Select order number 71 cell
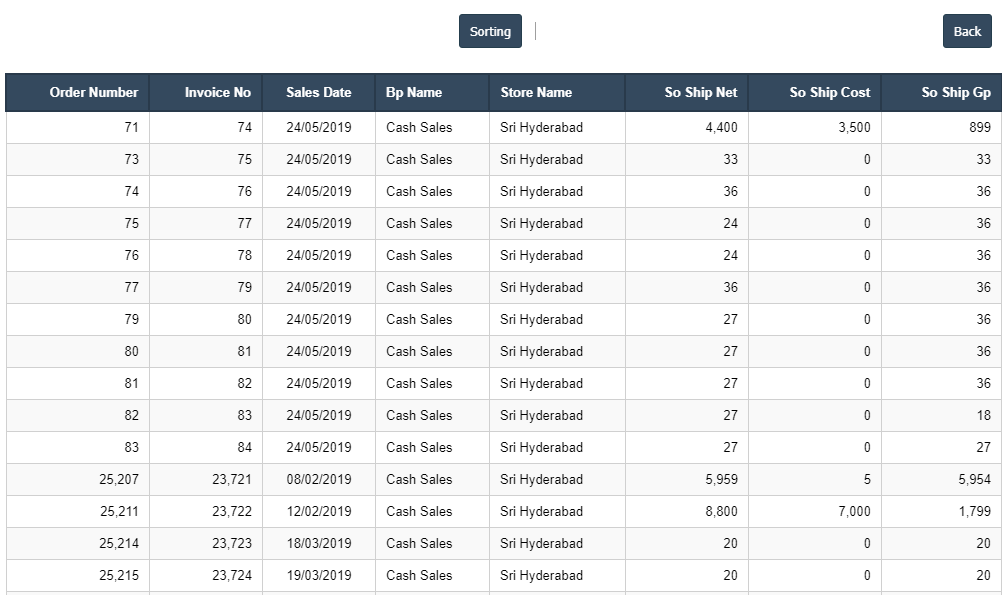This screenshot has height=595, width=1006. coord(131,127)
